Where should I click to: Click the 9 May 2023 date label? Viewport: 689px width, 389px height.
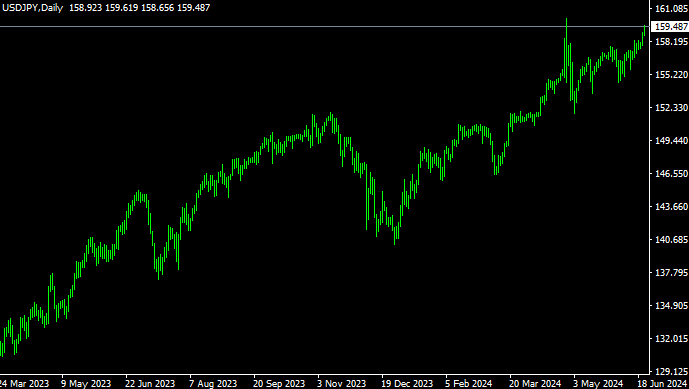(86, 384)
